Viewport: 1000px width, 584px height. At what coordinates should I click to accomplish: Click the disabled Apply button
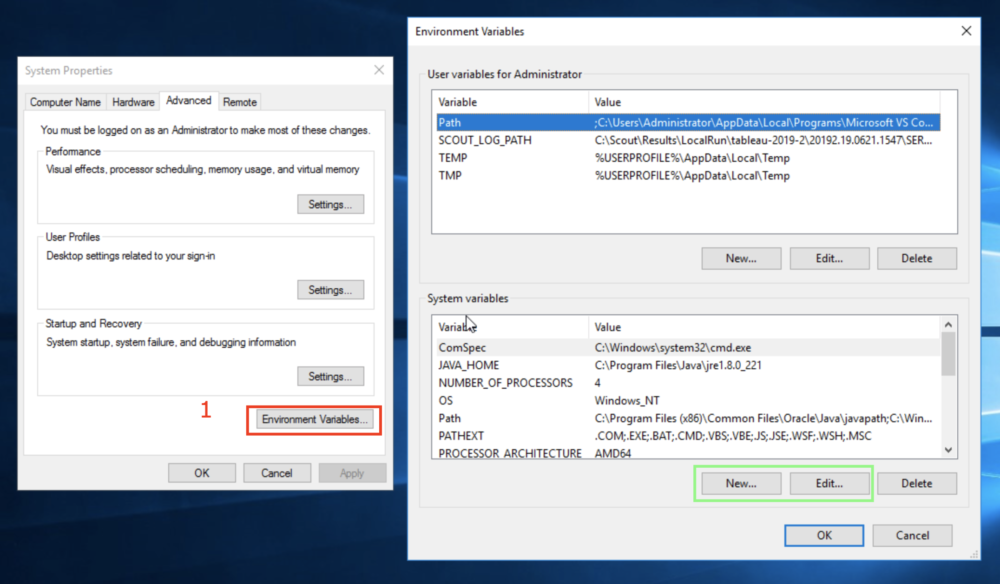(352, 473)
